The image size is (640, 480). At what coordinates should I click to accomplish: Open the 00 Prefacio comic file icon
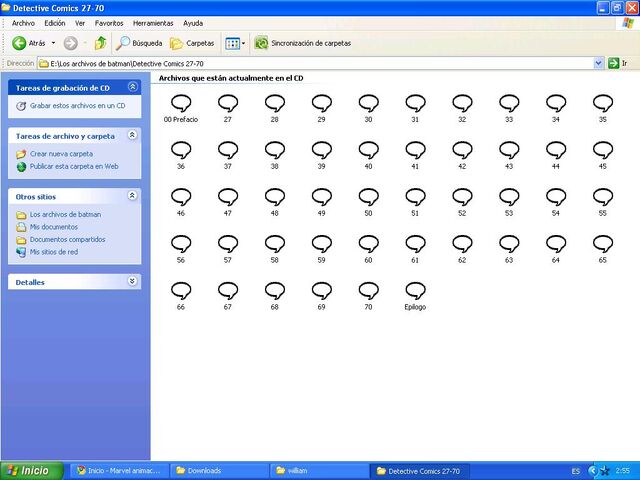coord(181,103)
